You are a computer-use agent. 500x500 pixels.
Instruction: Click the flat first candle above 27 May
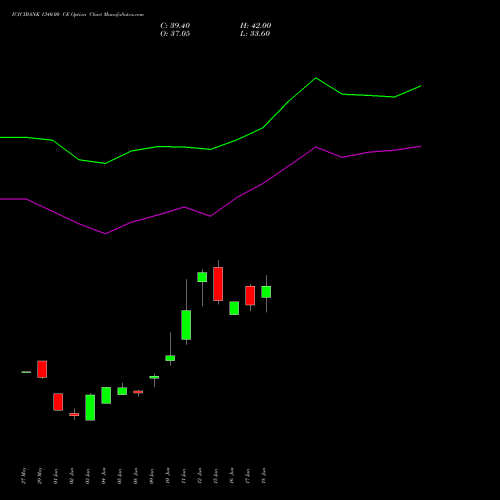click(26, 372)
